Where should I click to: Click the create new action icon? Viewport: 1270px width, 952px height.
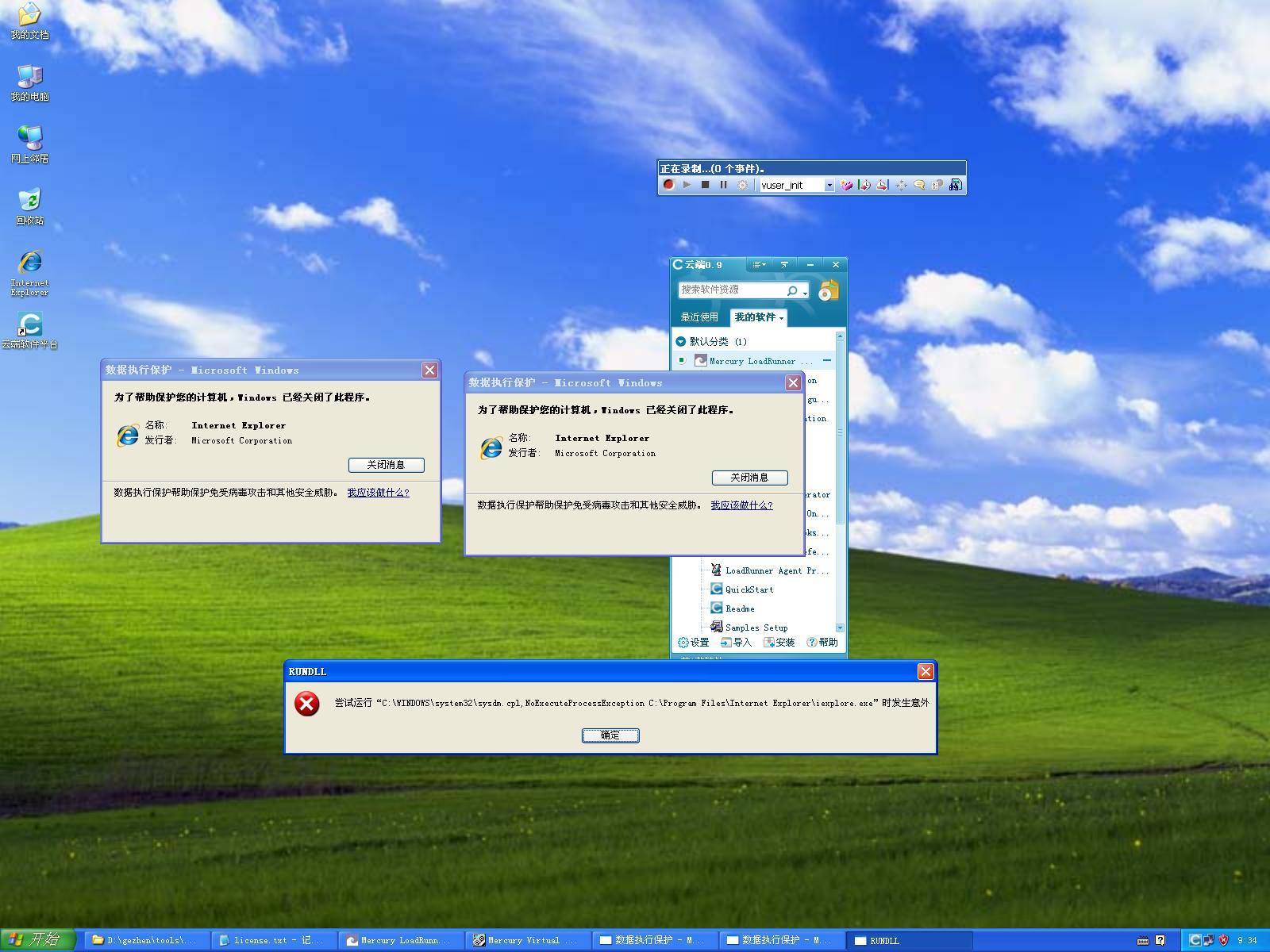[x=846, y=185]
